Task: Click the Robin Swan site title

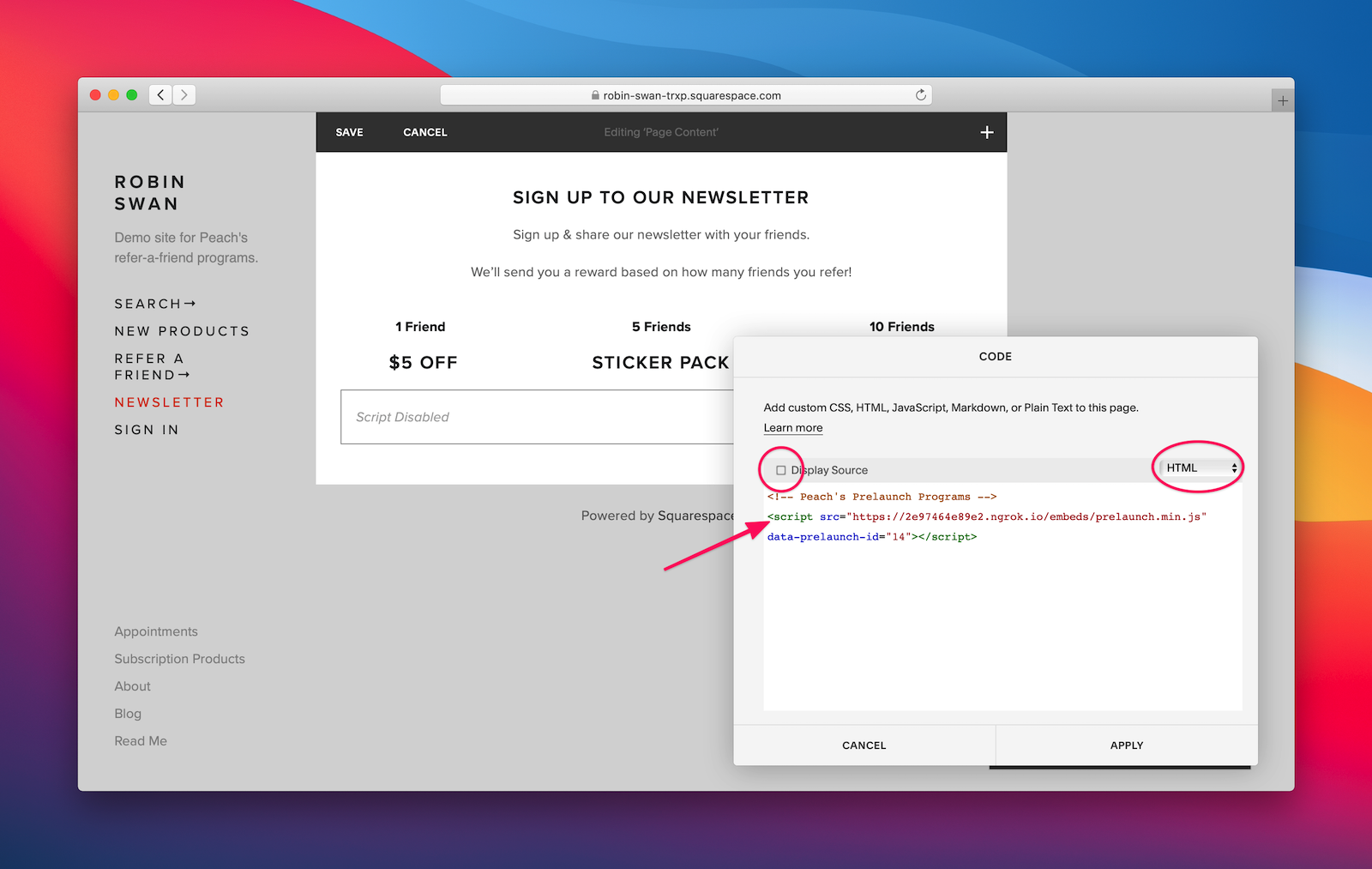Action: [x=150, y=193]
